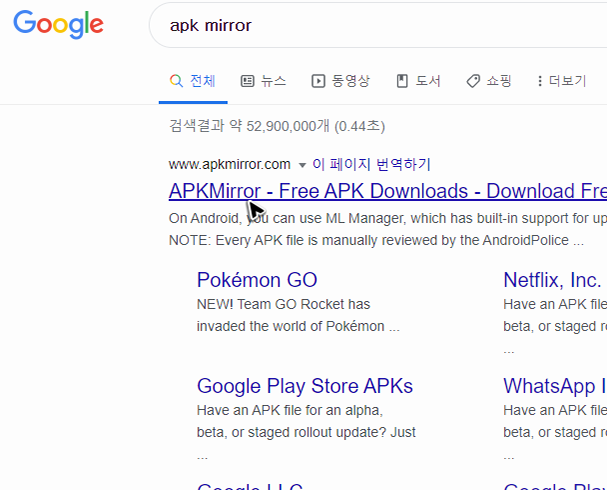This screenshot has height=490, width=607.
Task: Open the Netflix, Inc. sitelink
Action: (552, 280)
